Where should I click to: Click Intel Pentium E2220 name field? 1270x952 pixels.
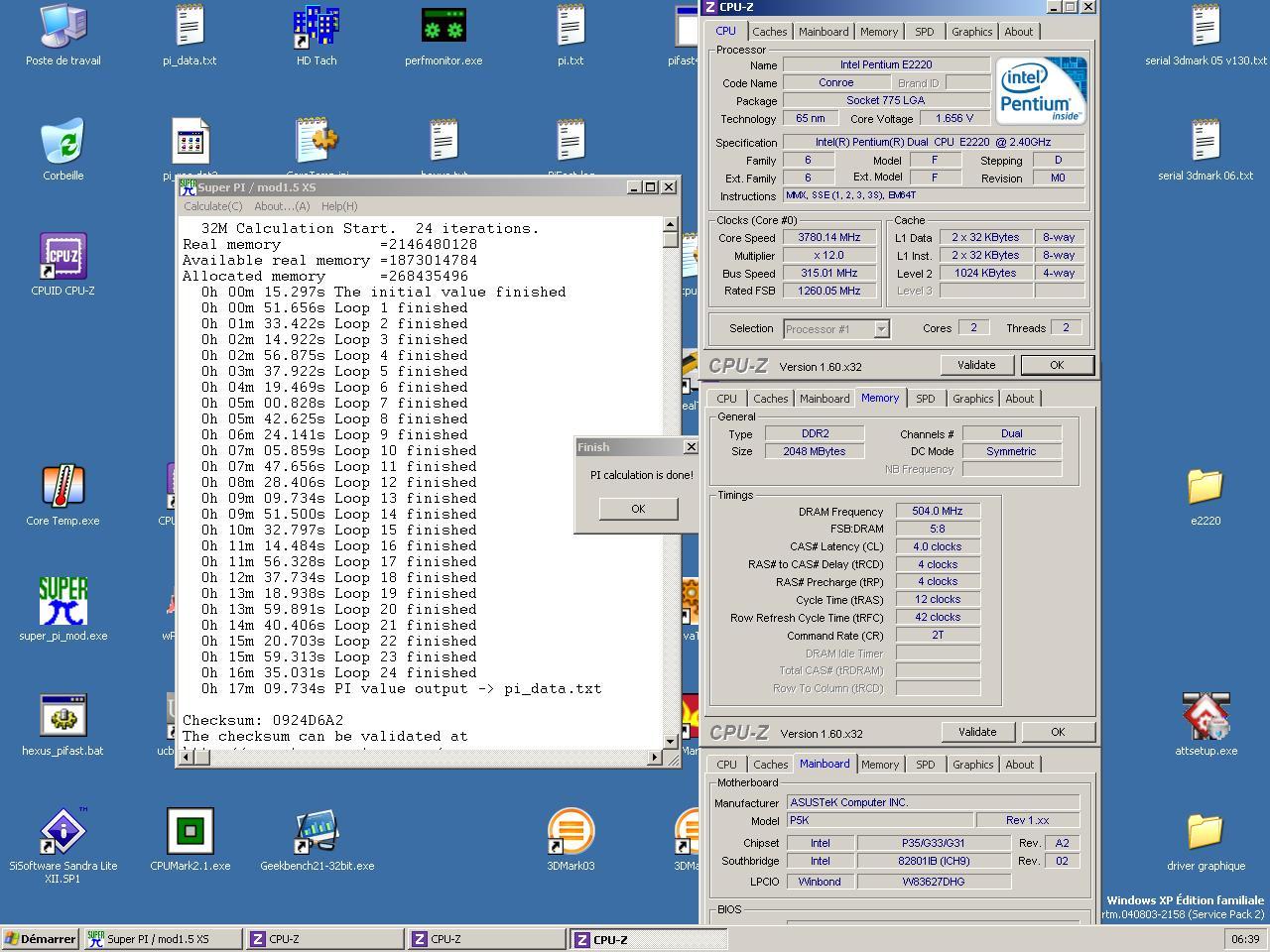886,64
